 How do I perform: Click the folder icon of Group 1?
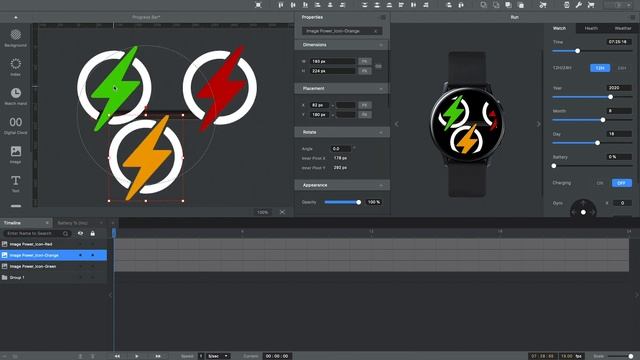[4, 278]
